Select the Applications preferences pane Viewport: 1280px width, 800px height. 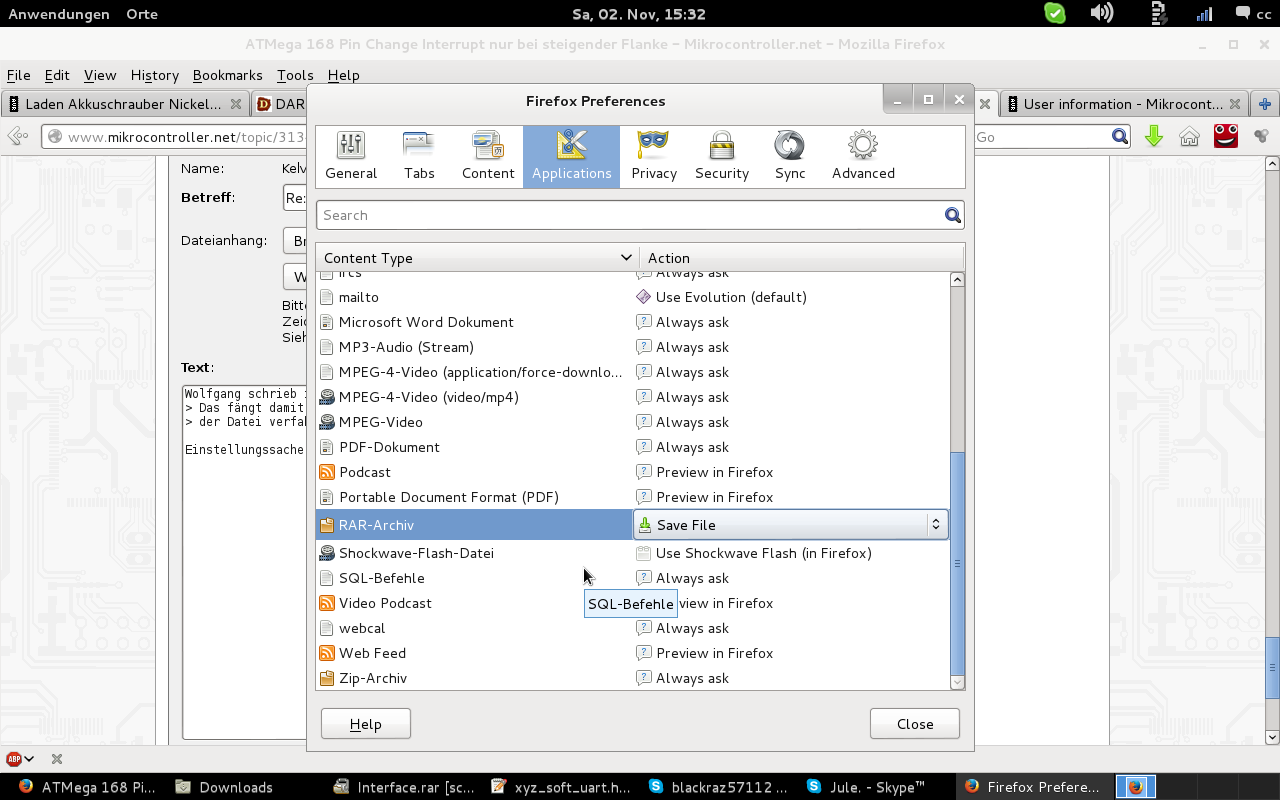point(571,156)
